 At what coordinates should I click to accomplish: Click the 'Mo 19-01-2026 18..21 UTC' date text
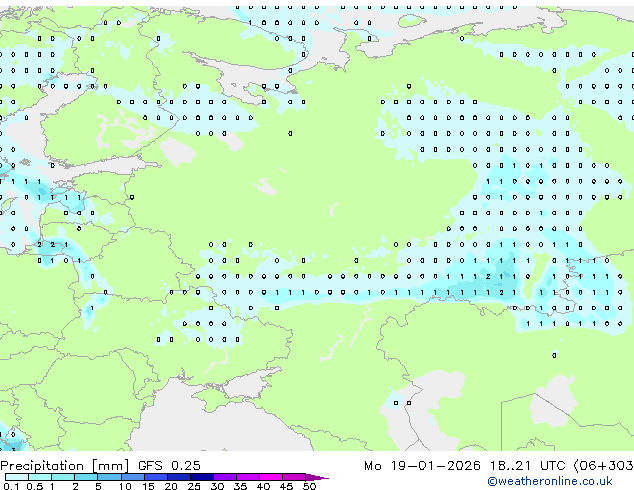point(465,466)
